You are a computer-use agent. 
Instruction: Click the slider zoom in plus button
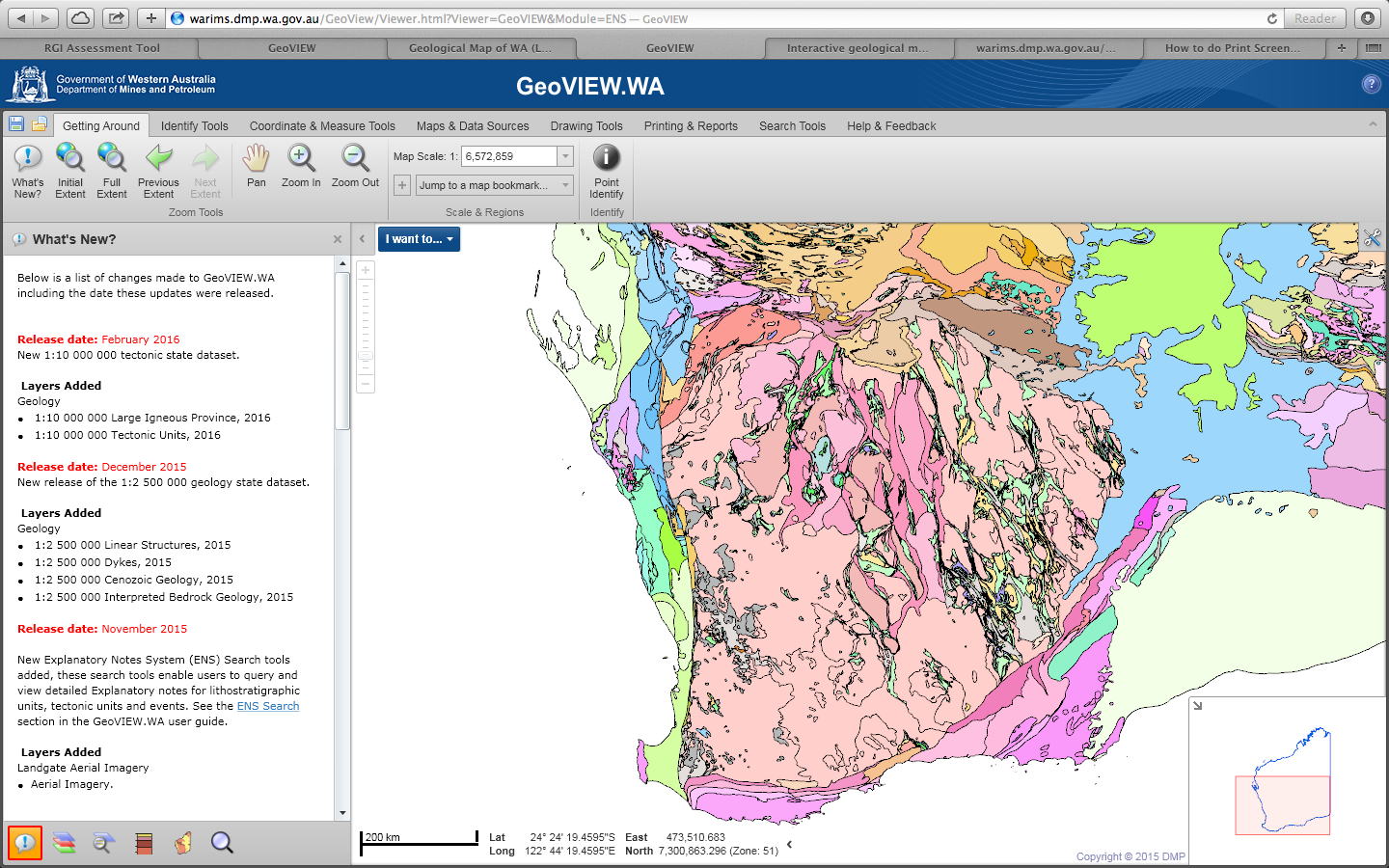(x=366, y=271)
